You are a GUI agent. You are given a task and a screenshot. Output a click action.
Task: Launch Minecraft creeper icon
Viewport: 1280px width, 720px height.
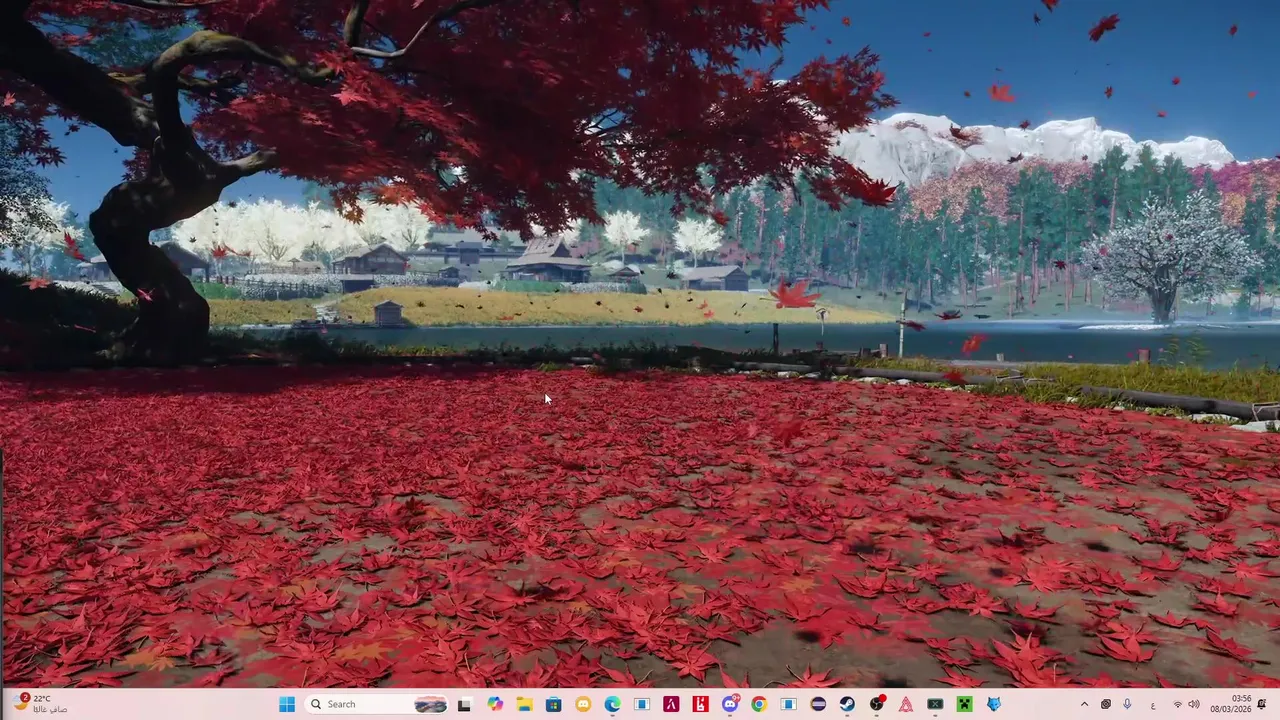(964, 704)
